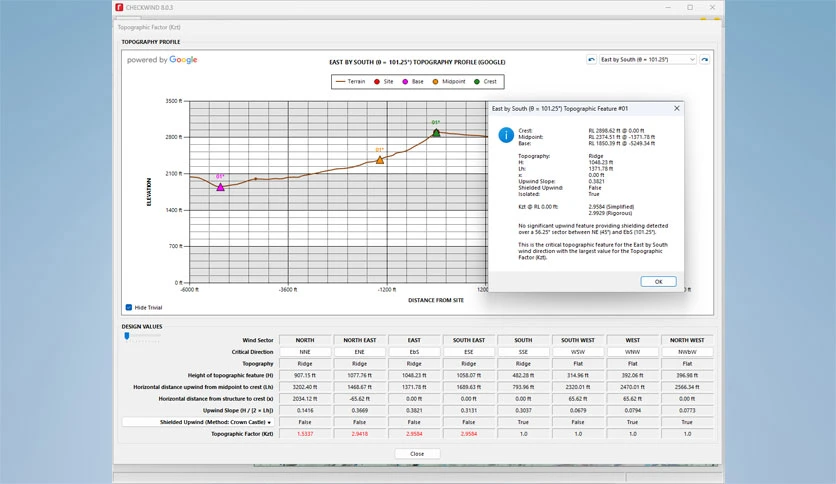Click the NWbW critical direction field

click(x=687, y=352)
